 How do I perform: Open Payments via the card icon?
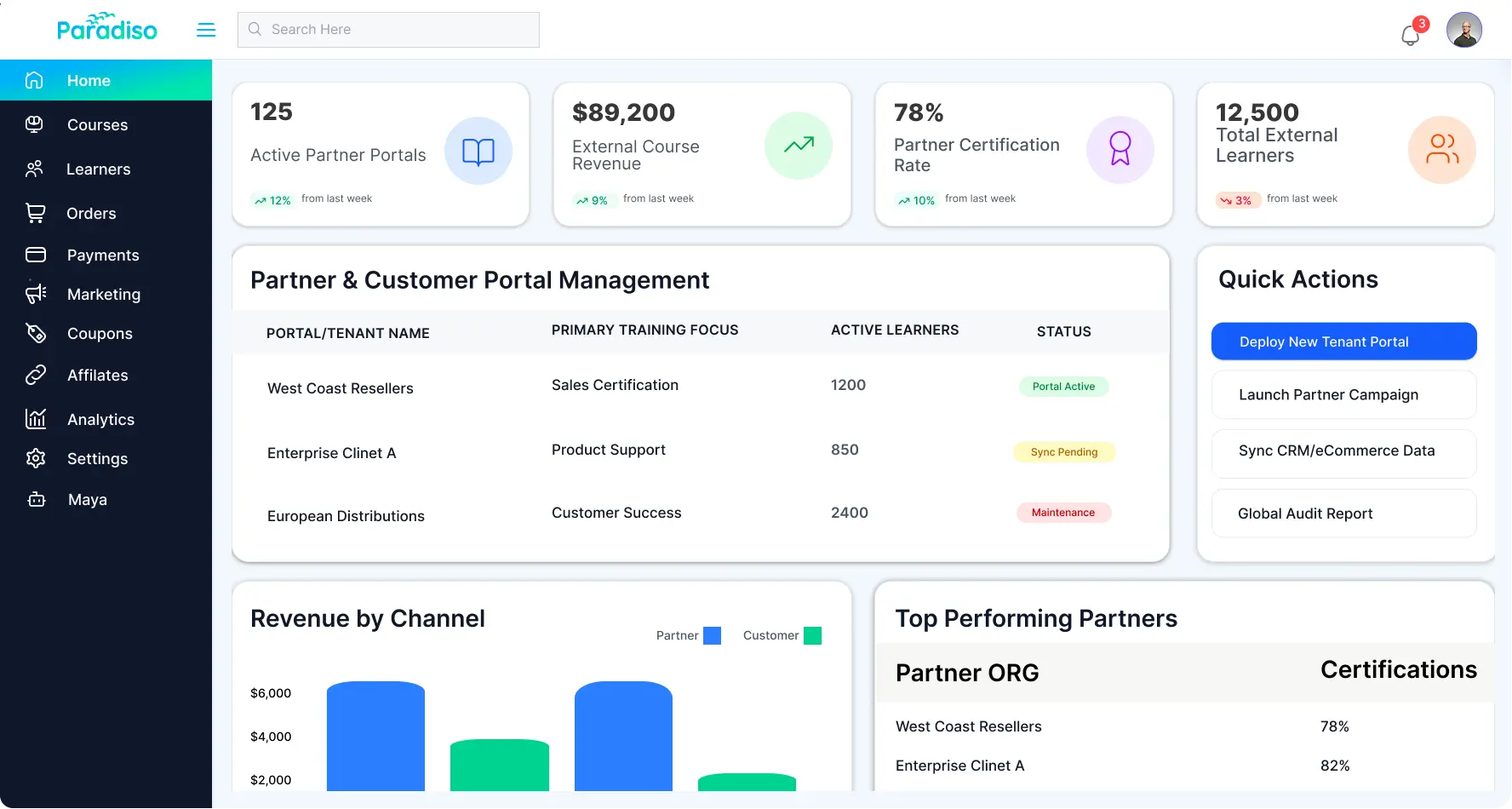pyautogui.click(x=34, y=255)
